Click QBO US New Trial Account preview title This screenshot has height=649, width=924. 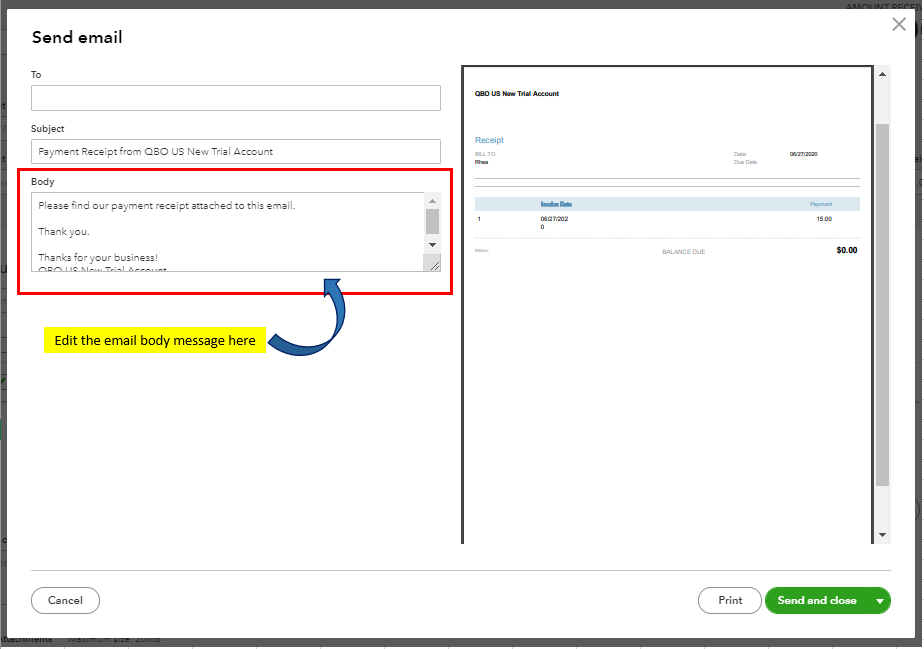pos(517,94)
